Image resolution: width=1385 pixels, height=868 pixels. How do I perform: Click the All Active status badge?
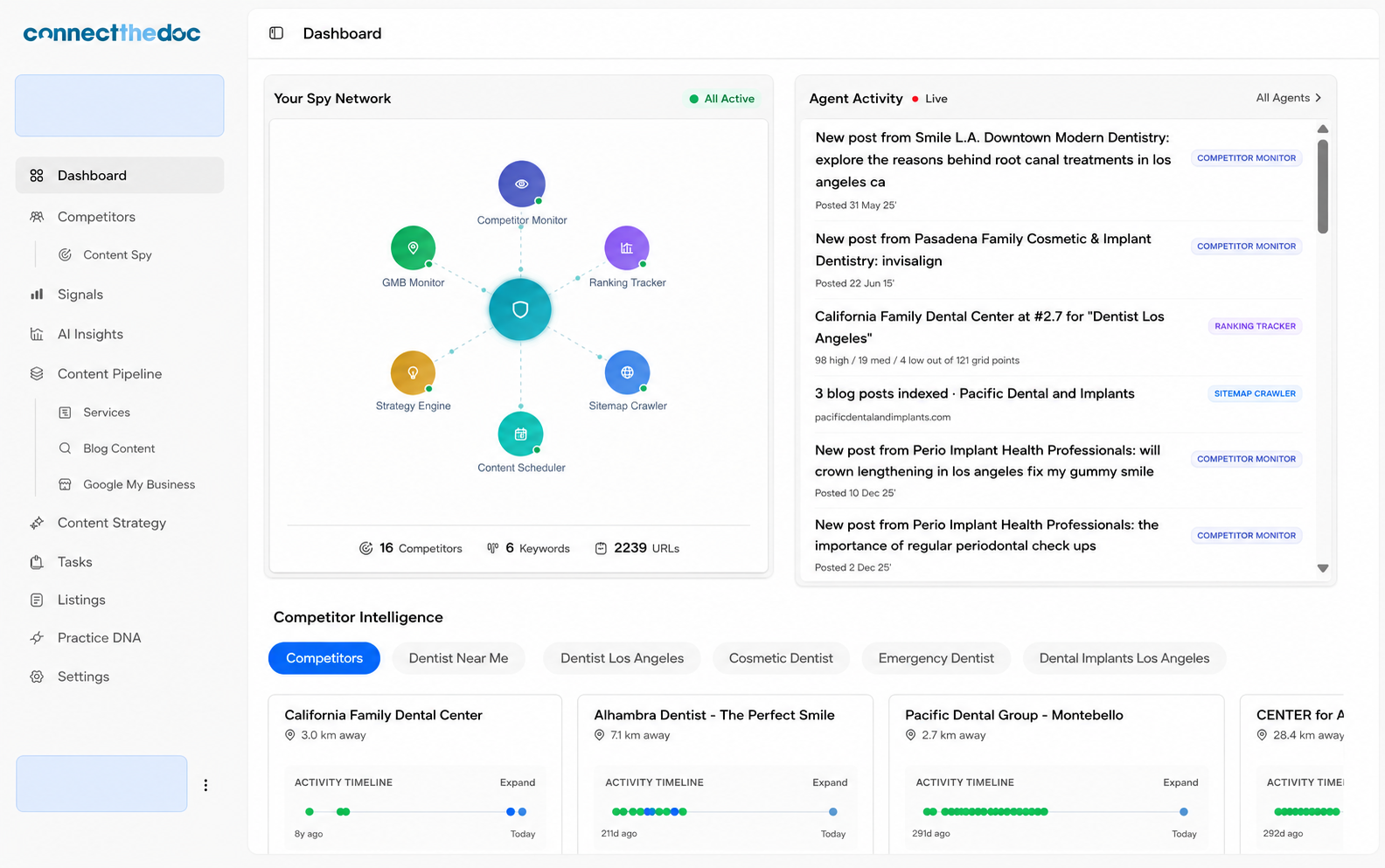coord(721,99)
